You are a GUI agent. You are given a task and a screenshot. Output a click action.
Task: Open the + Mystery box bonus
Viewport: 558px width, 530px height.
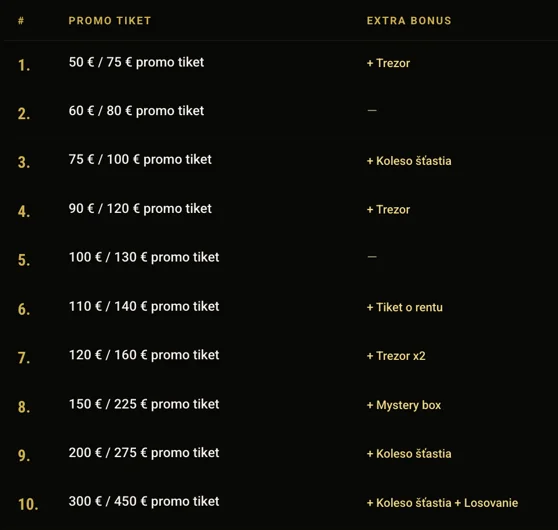(404, 405)
